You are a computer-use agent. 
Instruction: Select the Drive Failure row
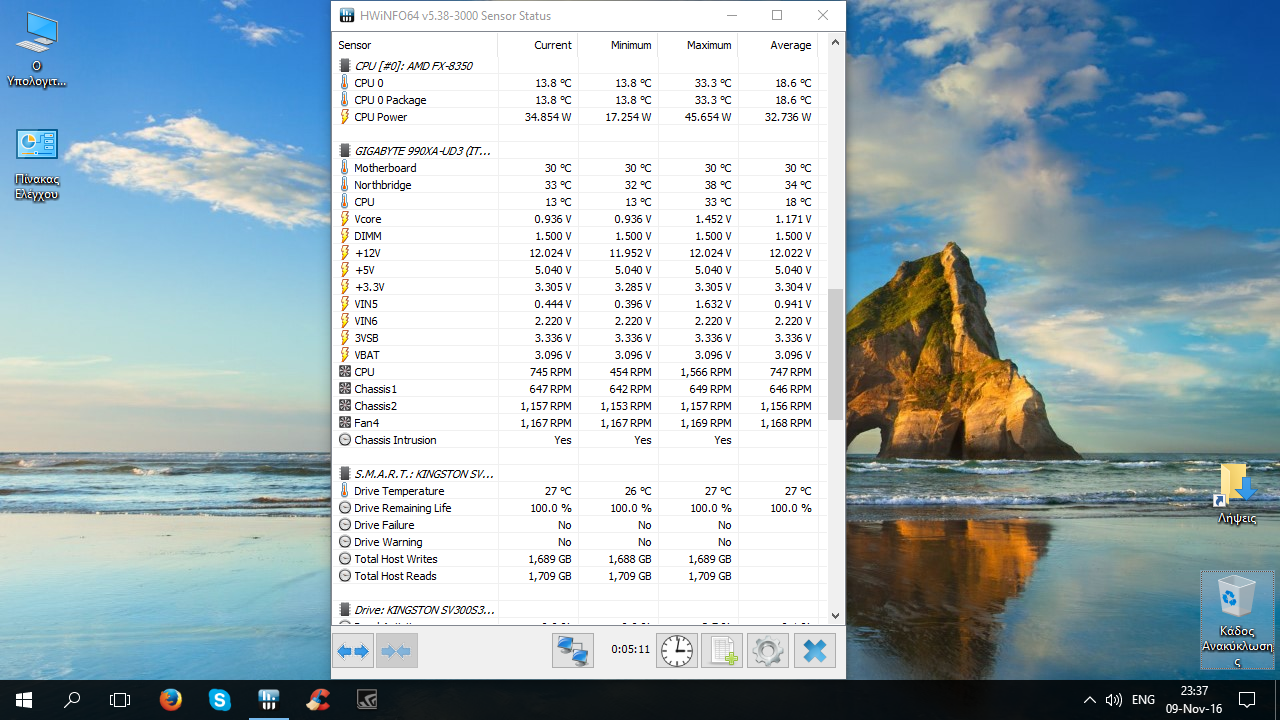click(x=579, y=525)
